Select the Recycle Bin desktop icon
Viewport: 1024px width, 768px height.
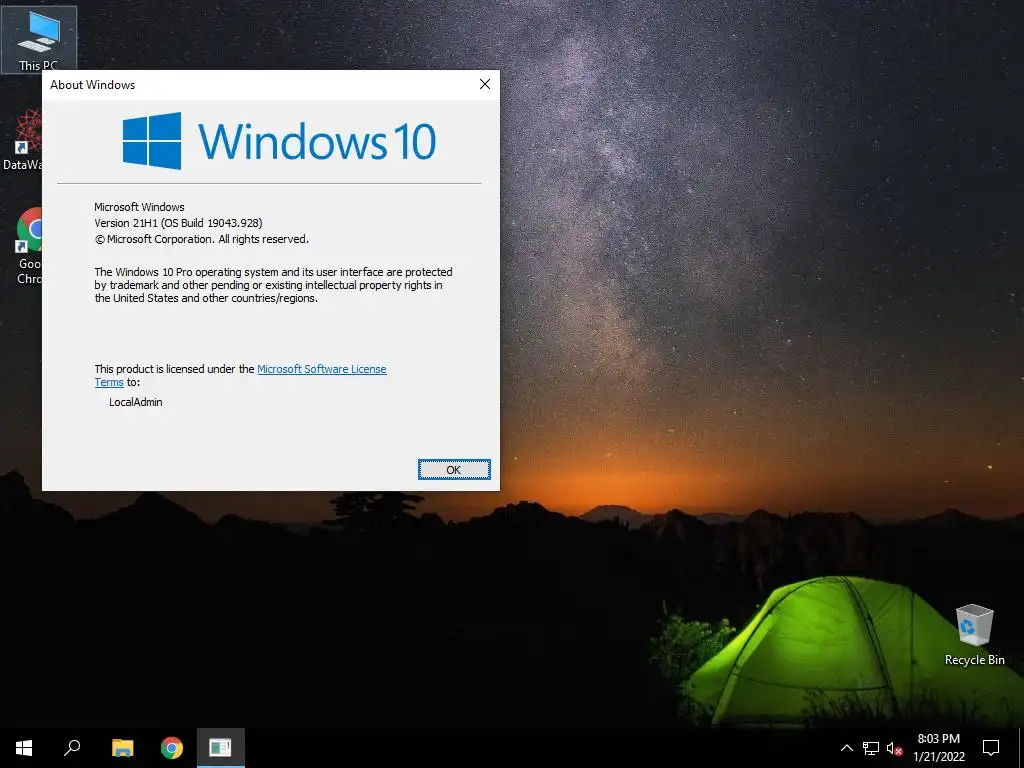[x=974, y=635]
